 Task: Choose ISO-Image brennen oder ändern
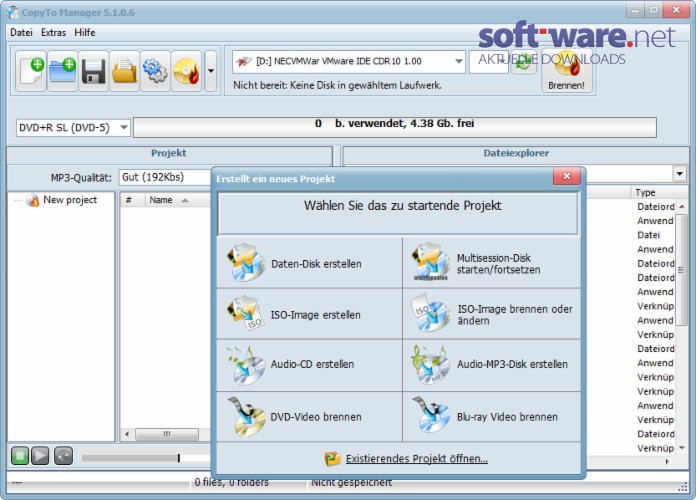pos(492,314)
